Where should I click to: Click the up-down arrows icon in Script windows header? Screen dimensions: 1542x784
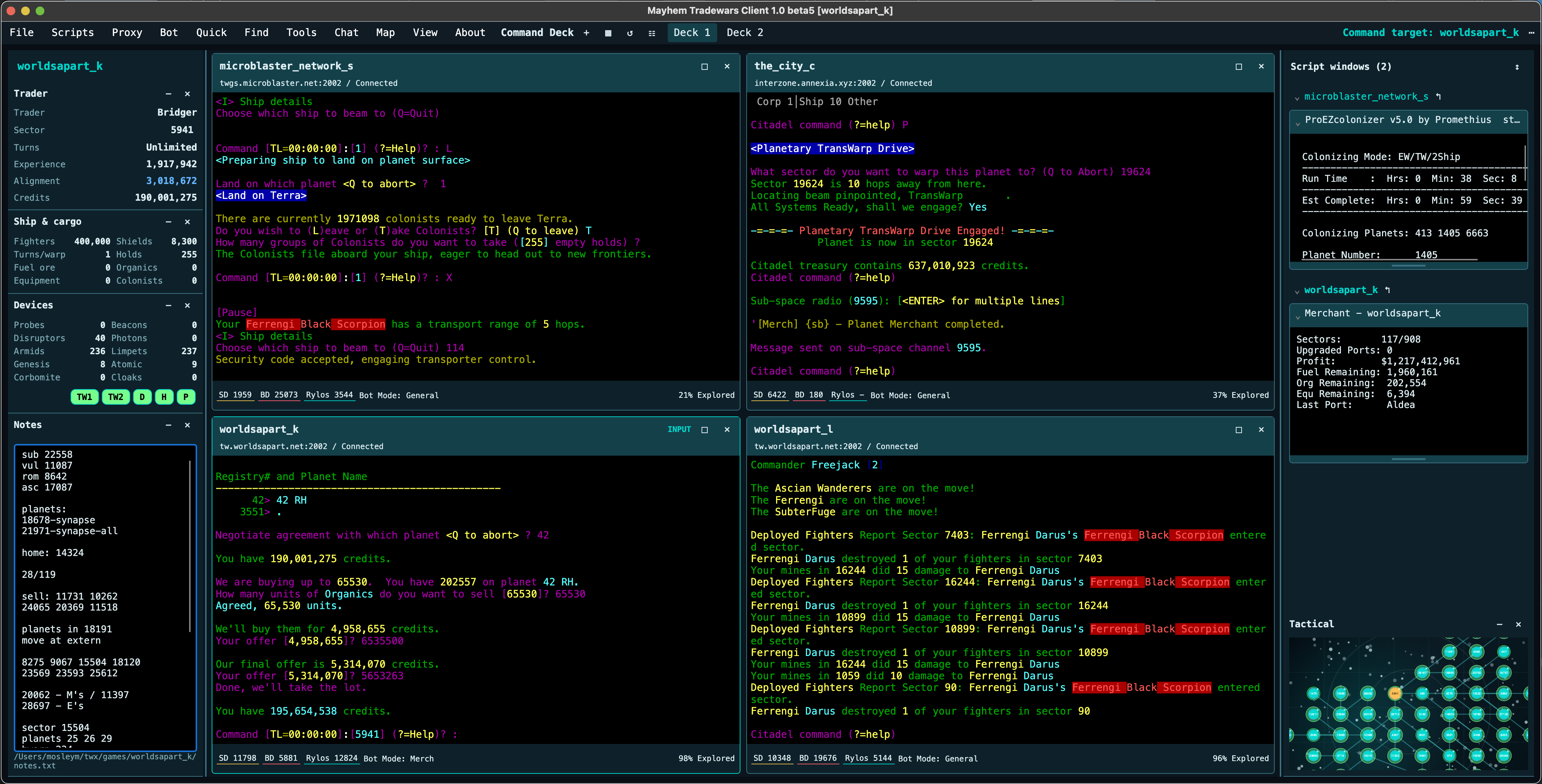[1517, 67]
